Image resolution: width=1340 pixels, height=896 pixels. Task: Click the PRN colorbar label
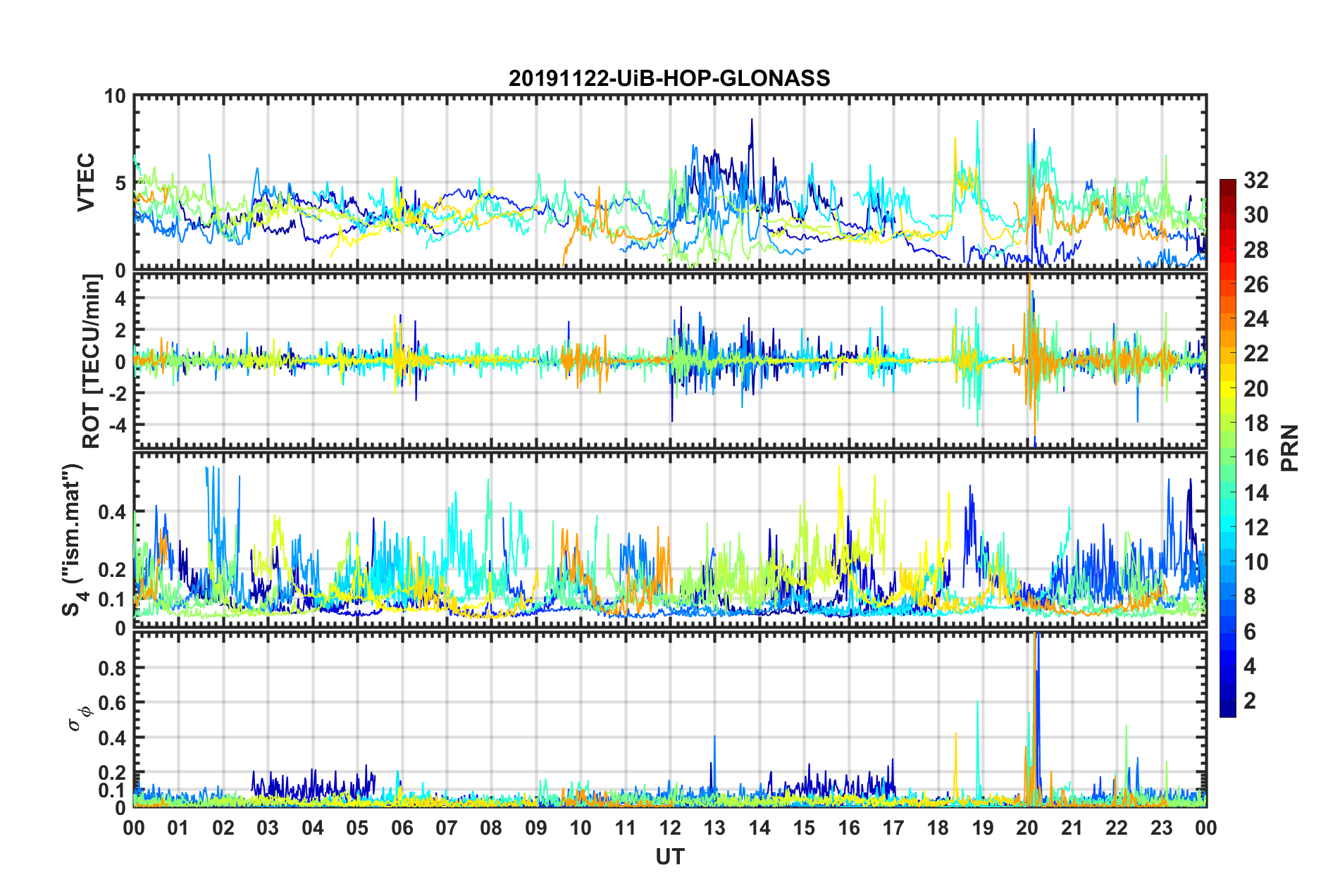pos(1290,448)
